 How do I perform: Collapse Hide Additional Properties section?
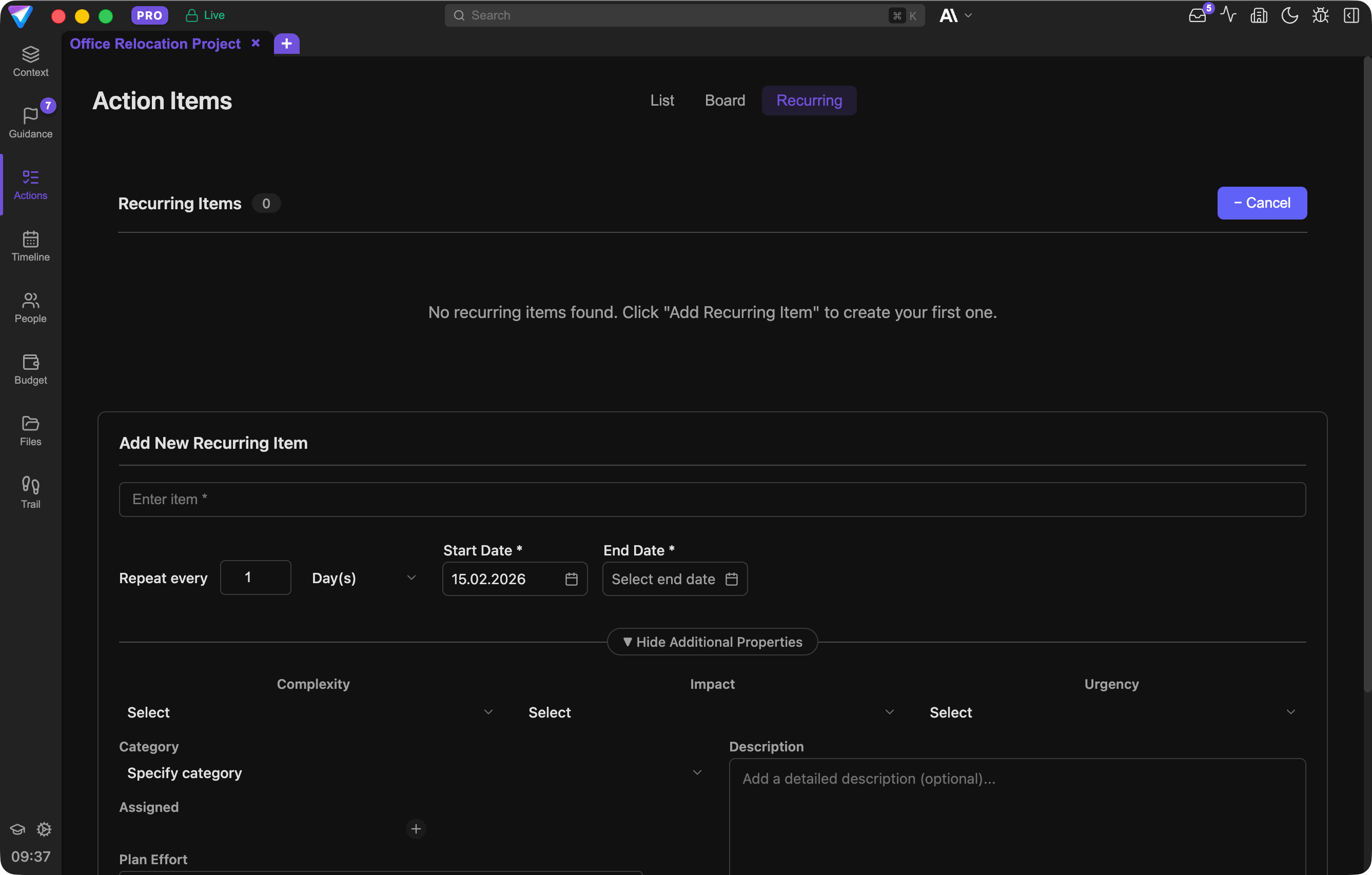[x=712, y=642]
